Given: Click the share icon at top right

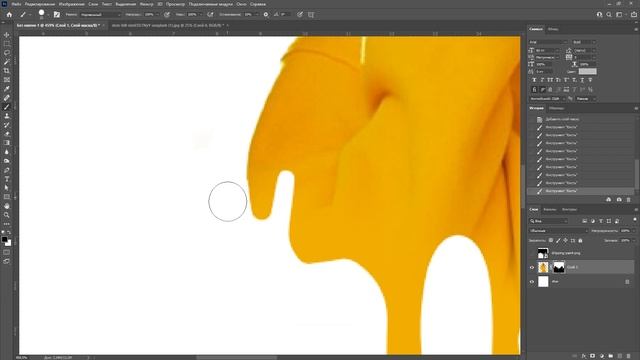Looking at the screenshot, I should 634,14.
